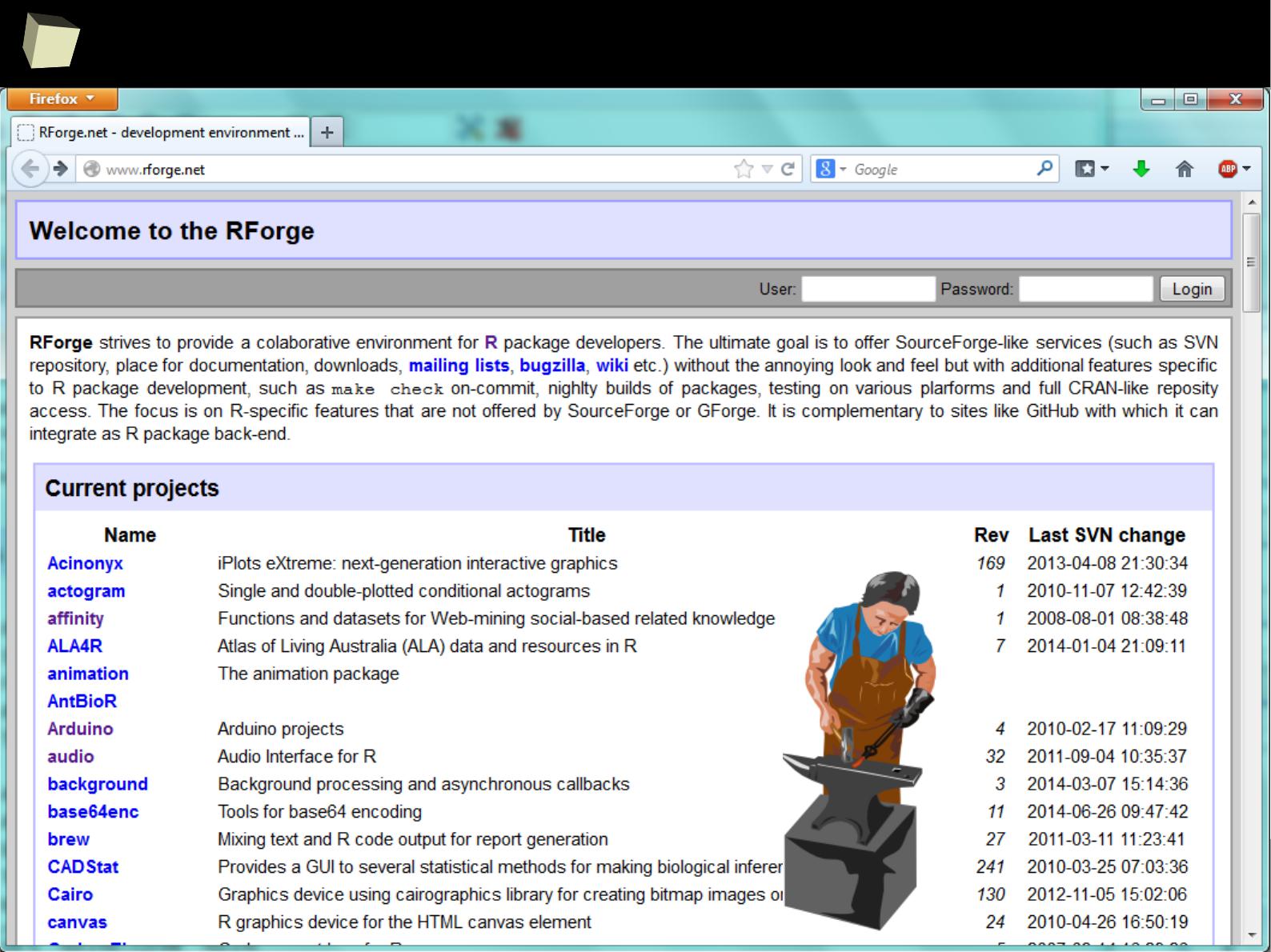This screenshot has width=1271, height=952.
Task: Open the audio project
Action: (x=70, y=756)
